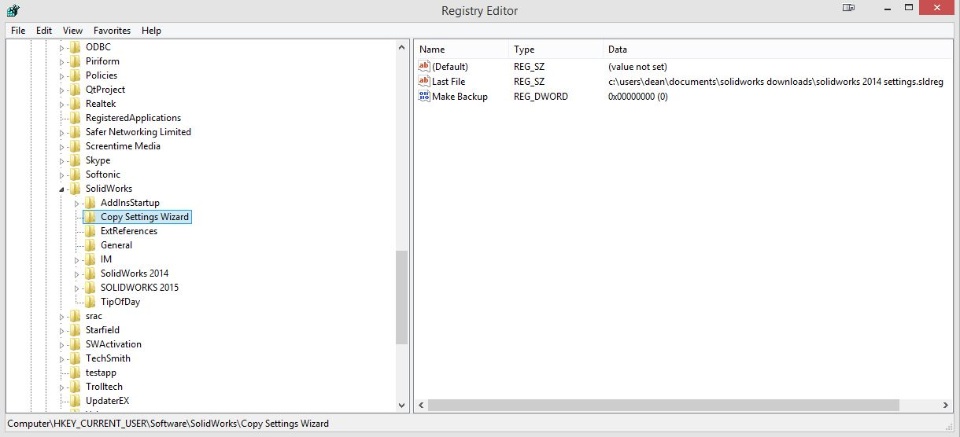Click the Skype folder icon

pyautogui.click(x=75, y=160)
